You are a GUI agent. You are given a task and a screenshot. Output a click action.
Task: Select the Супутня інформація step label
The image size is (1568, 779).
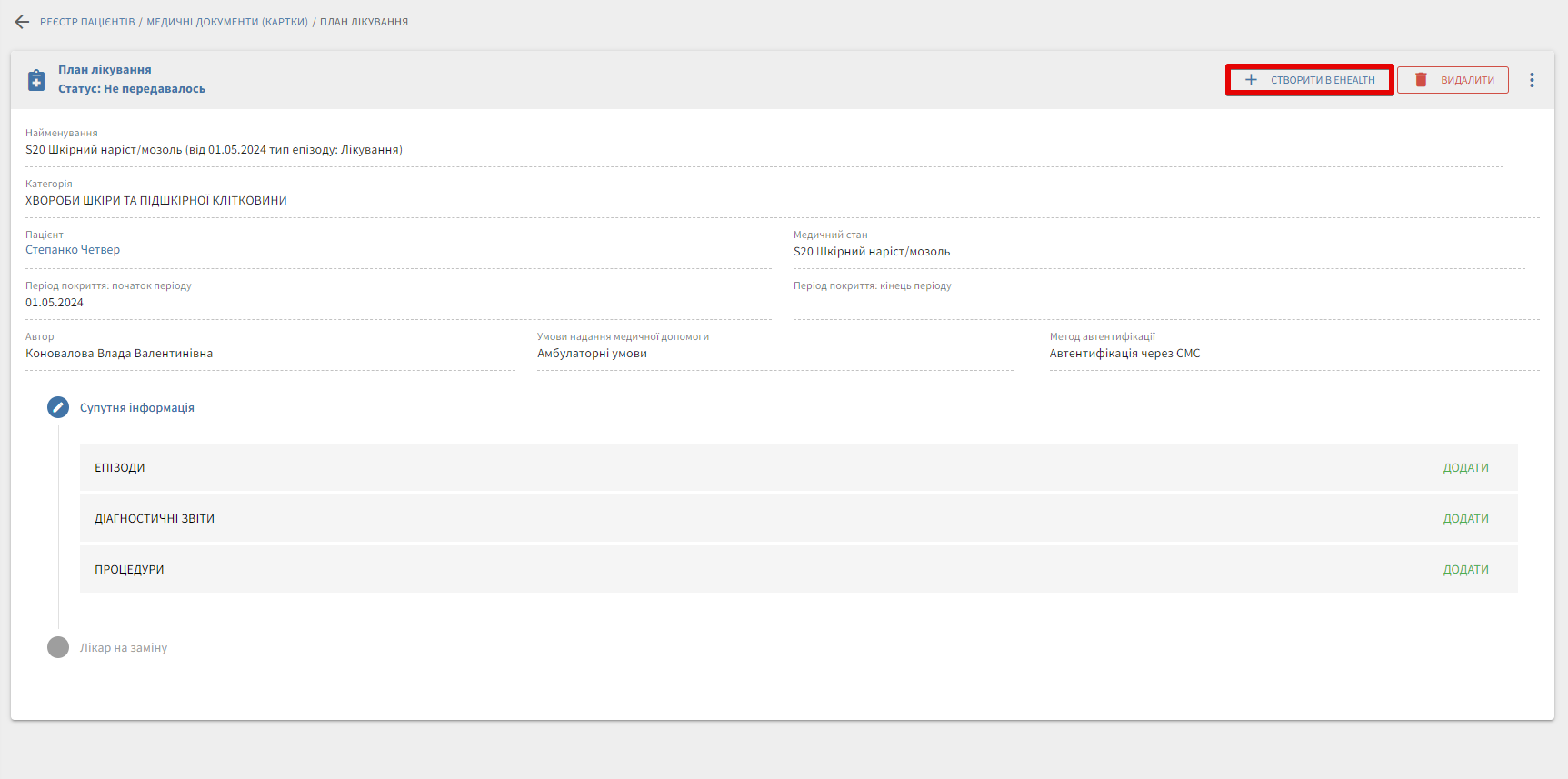point(137,408)
